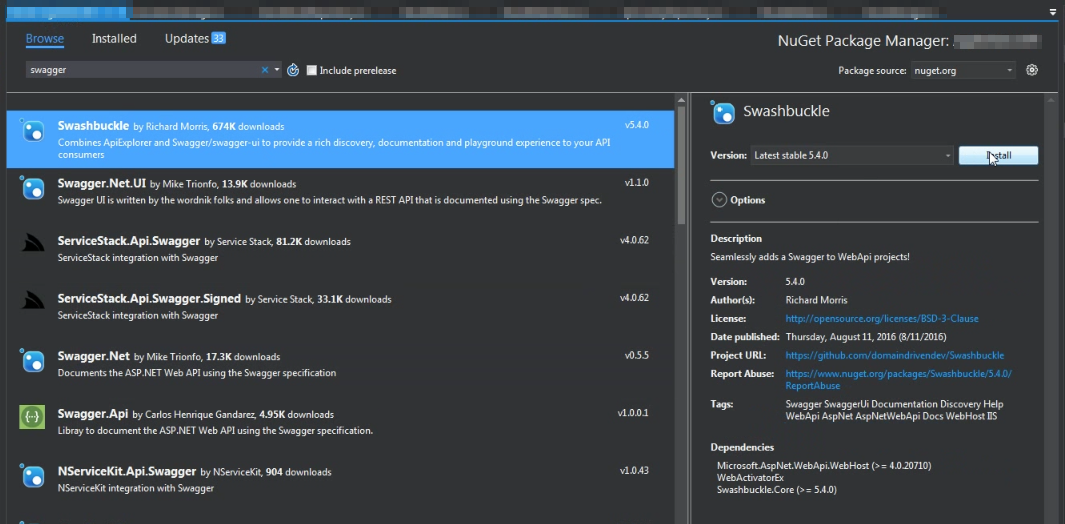The height and width of the screenshot is (524, 1065).
Task: Click the Description heading in details pane
Action: coord(736,239)
